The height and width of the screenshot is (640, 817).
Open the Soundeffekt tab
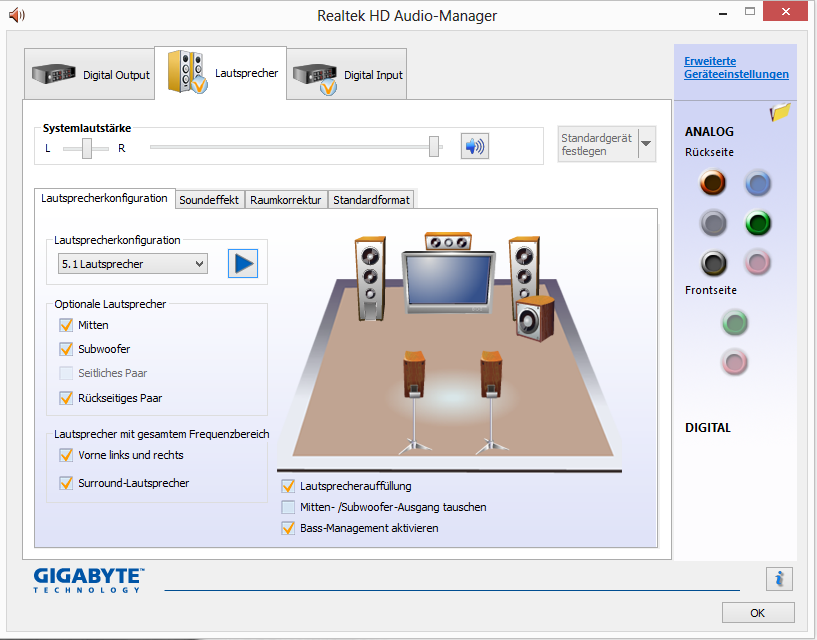209,200
